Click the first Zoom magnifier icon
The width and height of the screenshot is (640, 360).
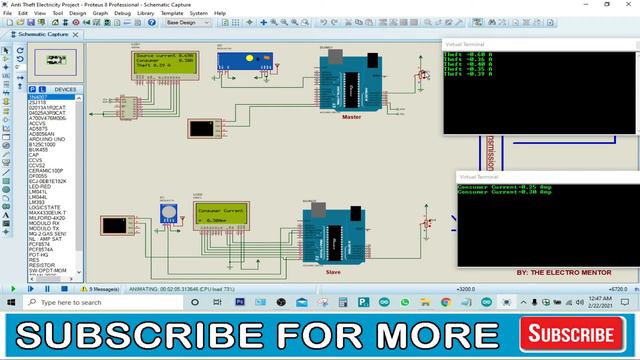coord(274,22)
